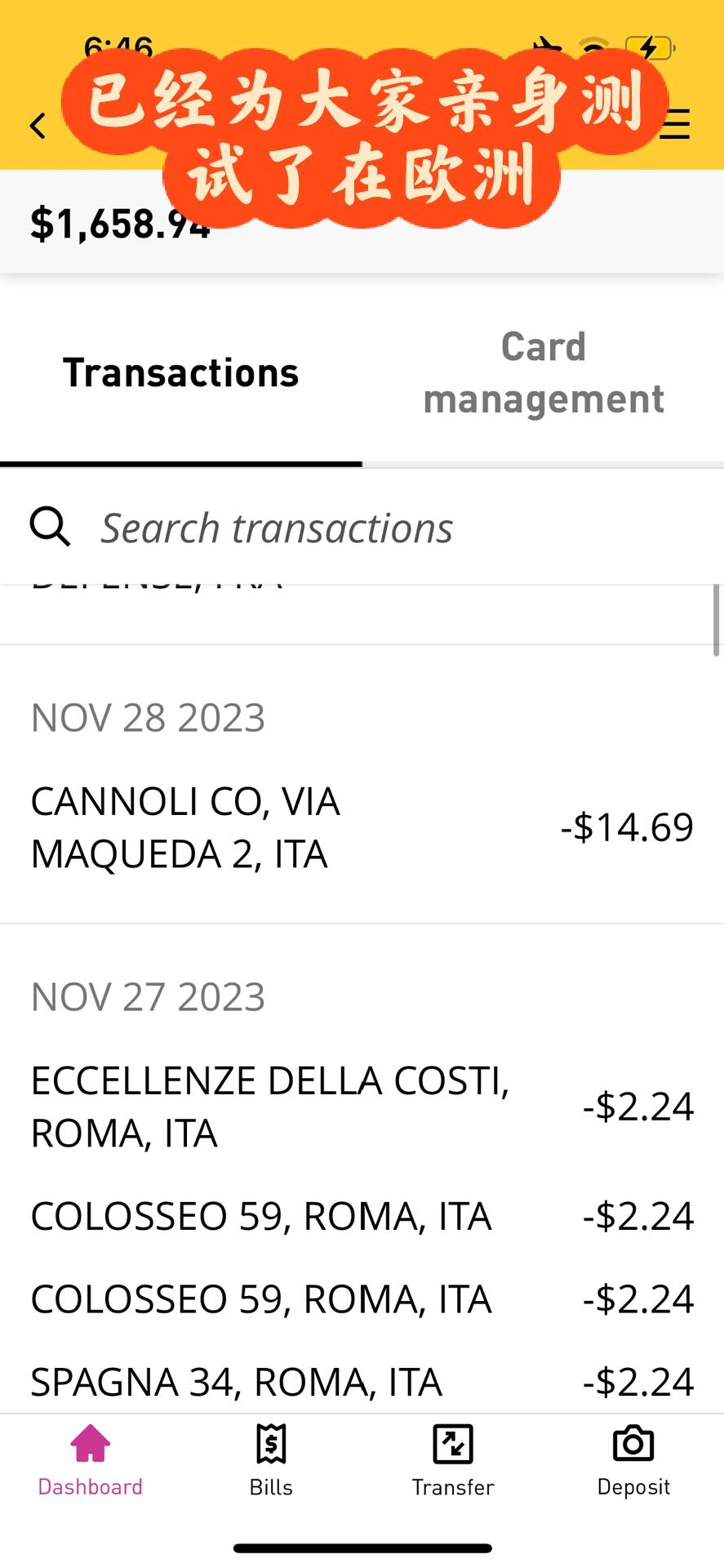Screen dimensions: 724x1568
Task: Switch to the Transactions tab
Action: 181,373
